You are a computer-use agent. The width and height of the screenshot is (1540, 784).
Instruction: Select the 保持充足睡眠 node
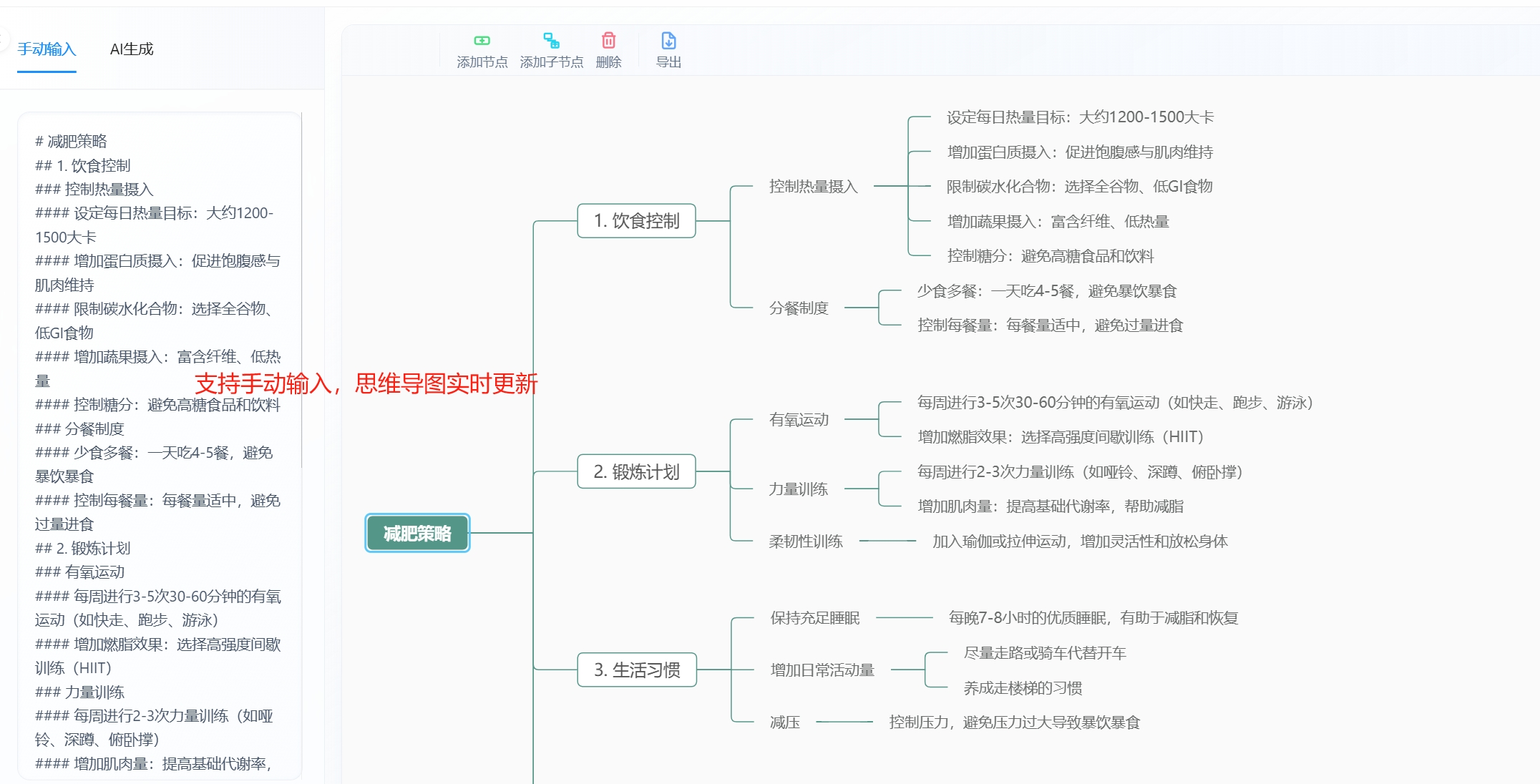[815, 618]
